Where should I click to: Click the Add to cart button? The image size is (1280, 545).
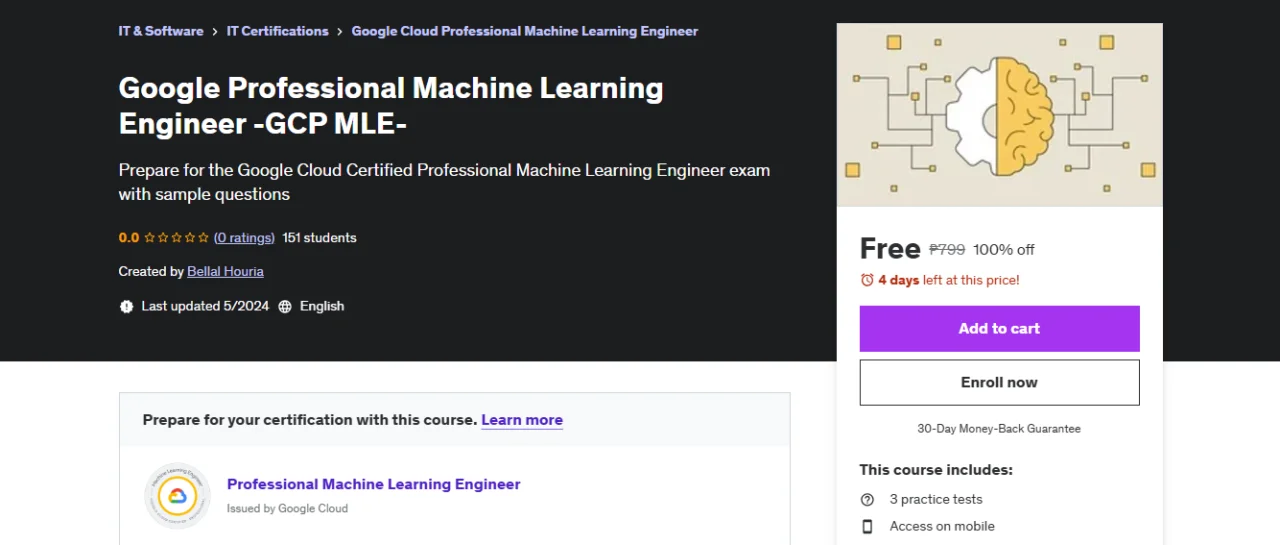pyautogui.click(x=999, y=328)
